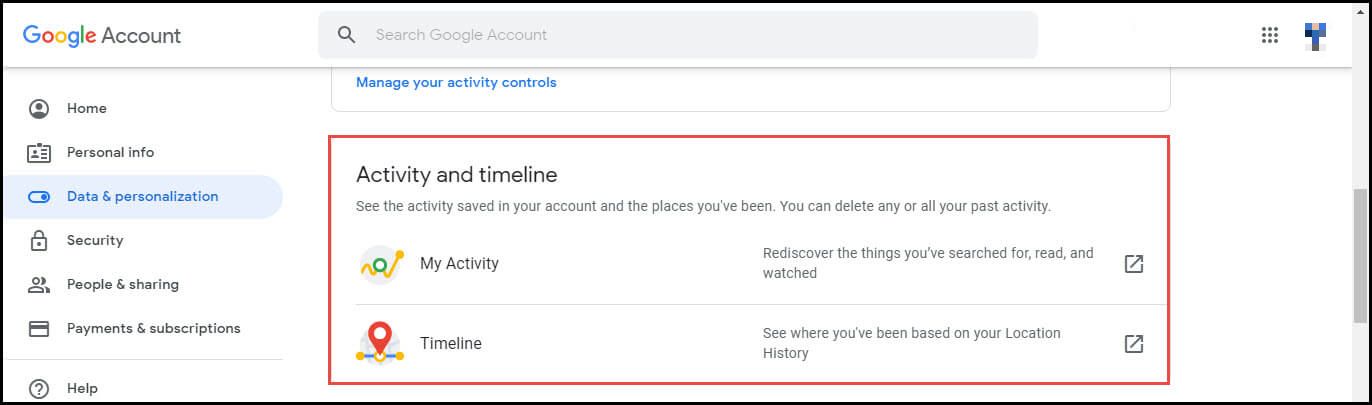Click the My Activity squiggle icon
The width and height of the screenshot is (1372, 405).
(x=380, y=264)
